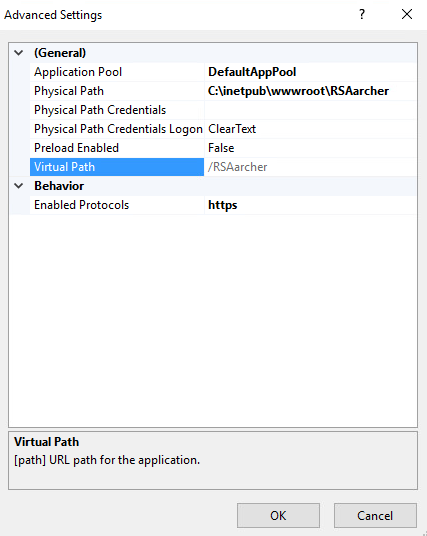Select the Application Pool property row
427x536 pixels.
point(223,72)
